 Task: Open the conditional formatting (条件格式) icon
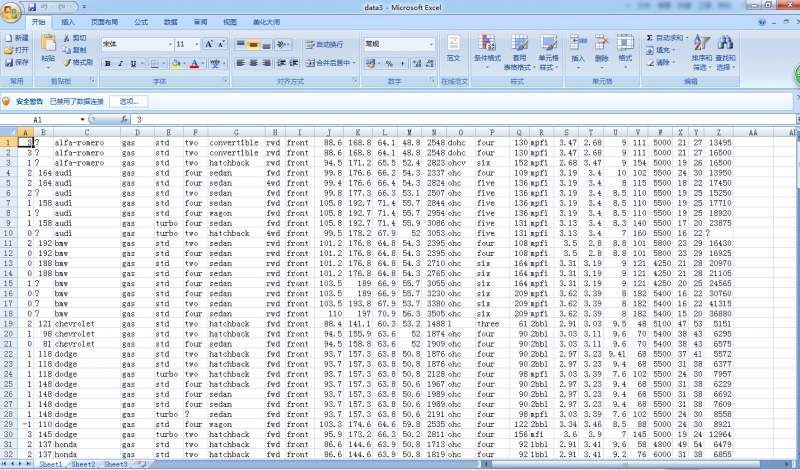(x=487, y=43)
